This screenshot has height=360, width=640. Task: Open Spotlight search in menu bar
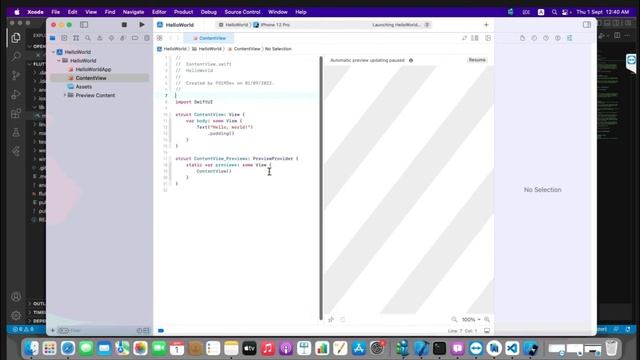click(554, 12)
